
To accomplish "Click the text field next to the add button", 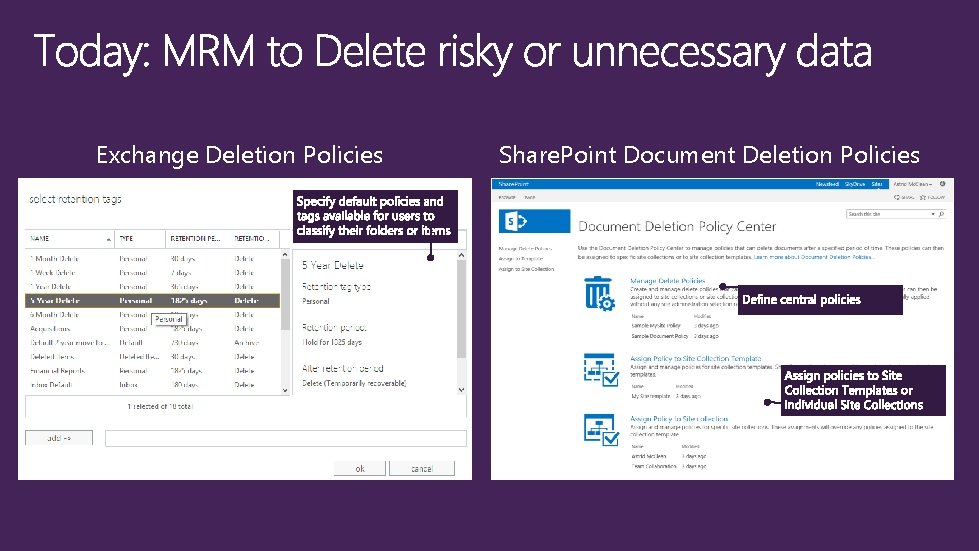I will click(285, 438).
